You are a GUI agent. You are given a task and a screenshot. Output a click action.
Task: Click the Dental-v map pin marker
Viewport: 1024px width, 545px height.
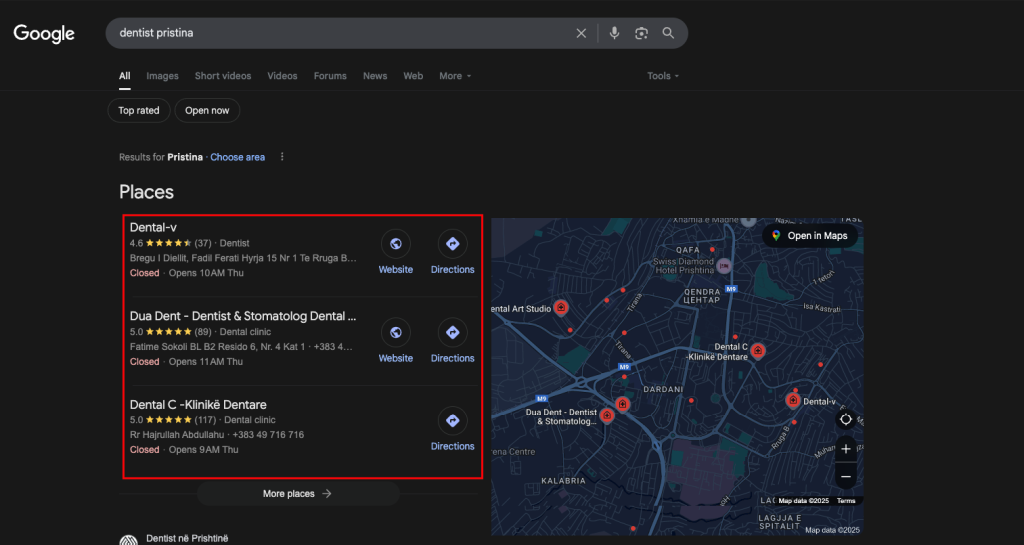point(793,400)
